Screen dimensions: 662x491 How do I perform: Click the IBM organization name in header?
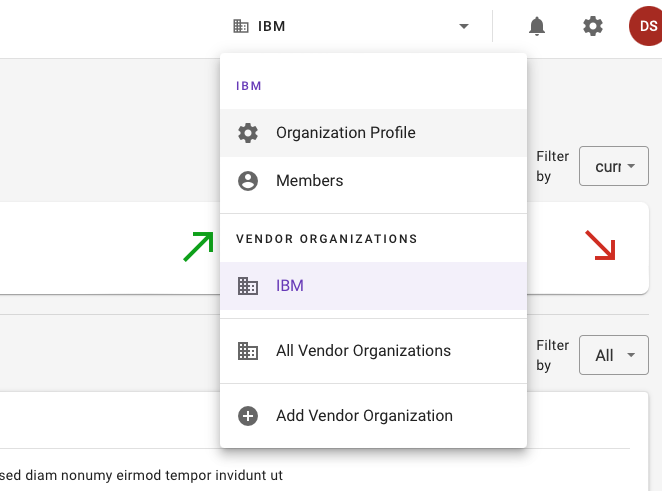(x=271, y=26)
